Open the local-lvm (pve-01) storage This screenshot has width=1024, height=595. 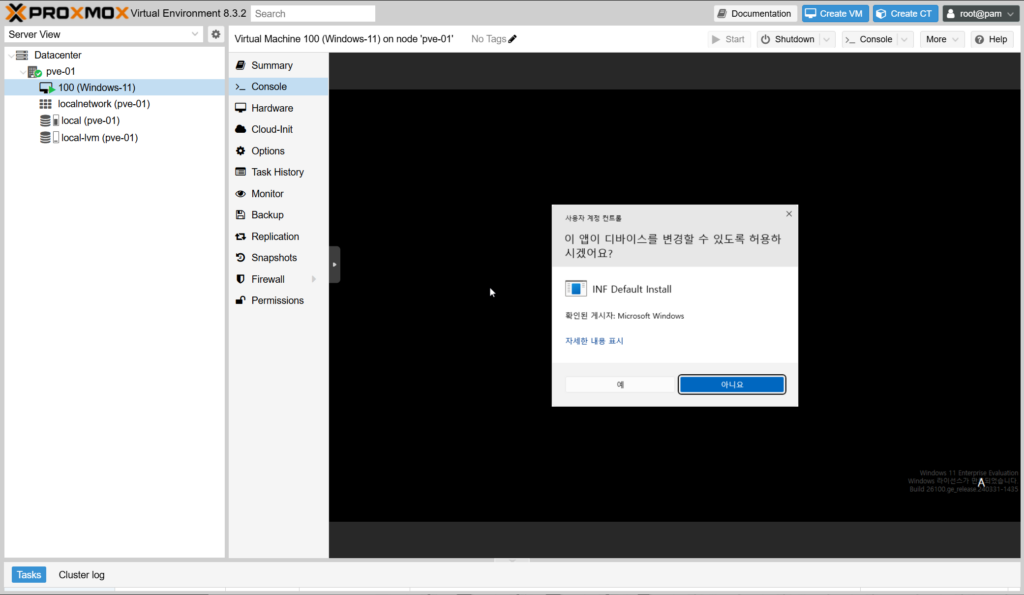pyautogui.click(x=99, y=138)
